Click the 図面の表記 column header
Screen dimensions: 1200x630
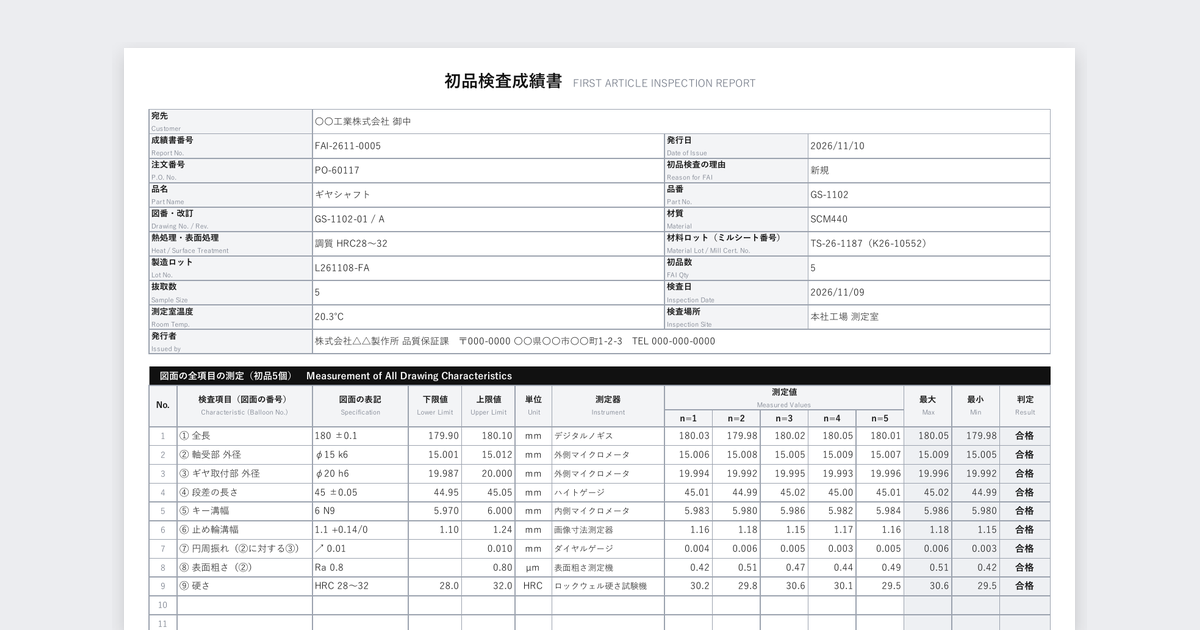click(360, 405)
